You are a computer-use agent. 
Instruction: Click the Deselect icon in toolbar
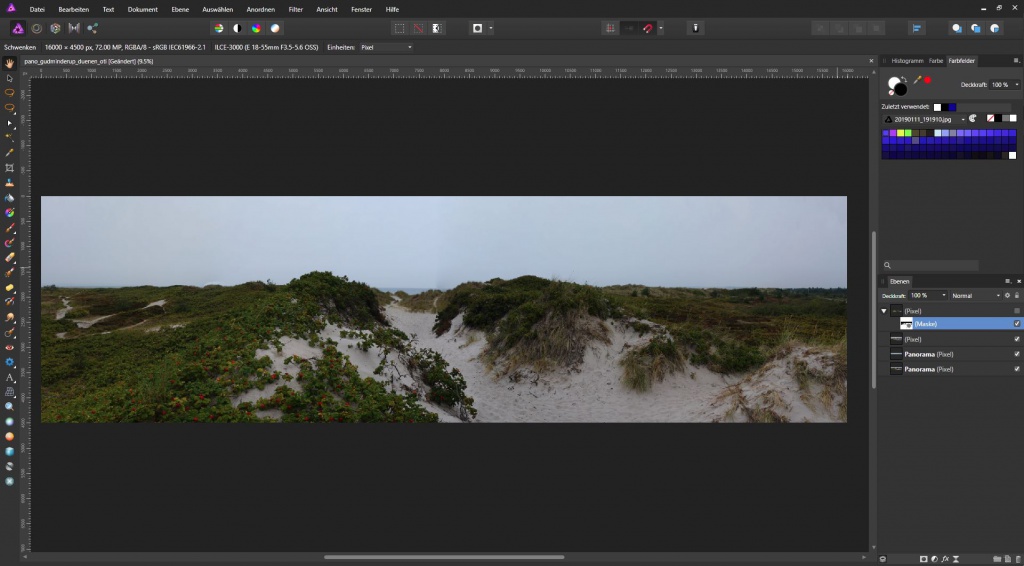tap(418, 28)
